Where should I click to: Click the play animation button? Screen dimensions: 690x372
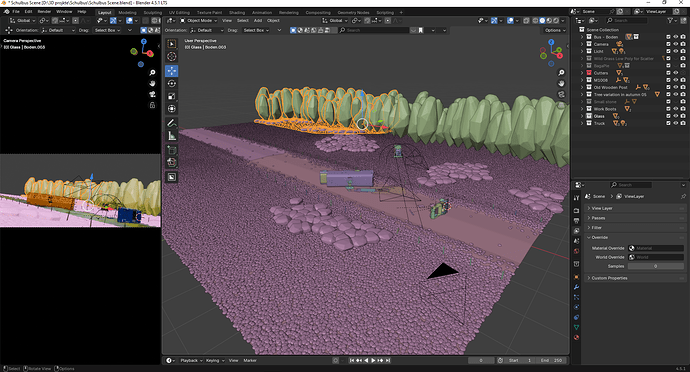pos(373,361)
